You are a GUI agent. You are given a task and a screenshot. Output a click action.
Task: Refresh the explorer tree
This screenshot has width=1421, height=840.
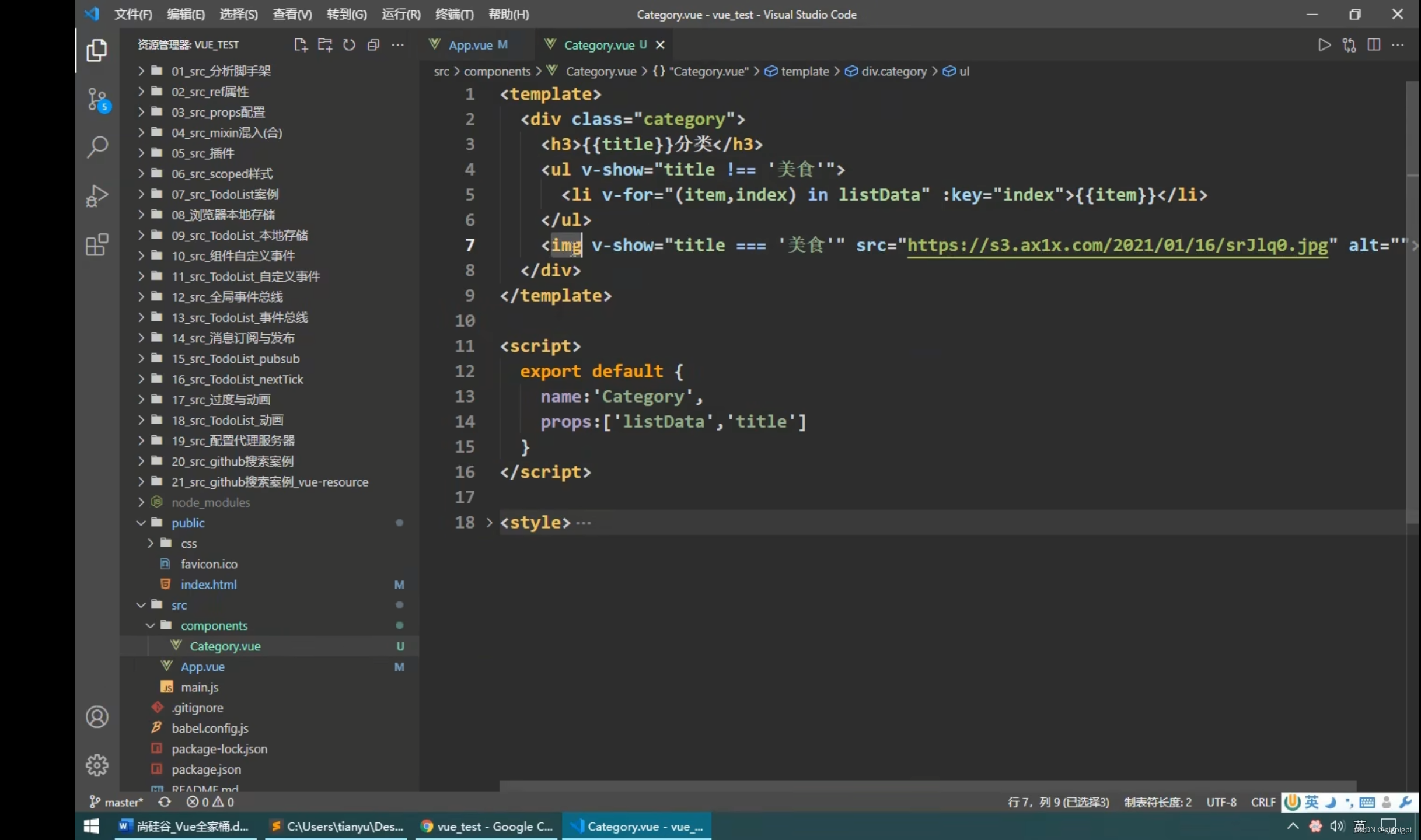click(x=349, y=45)
